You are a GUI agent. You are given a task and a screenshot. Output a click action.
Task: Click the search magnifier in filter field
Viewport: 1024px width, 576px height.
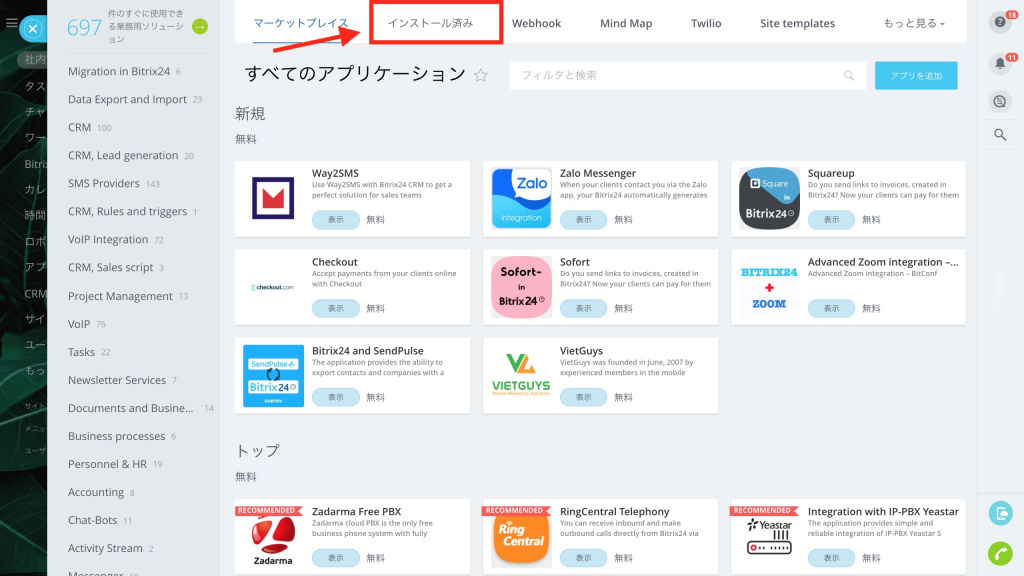pos(848,75)
